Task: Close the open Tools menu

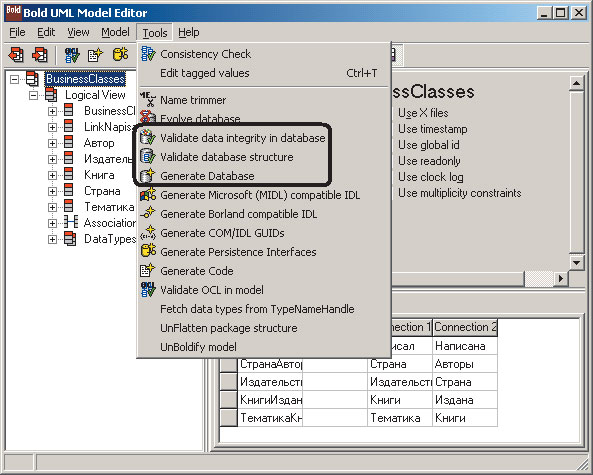Action: coord(155,33)
